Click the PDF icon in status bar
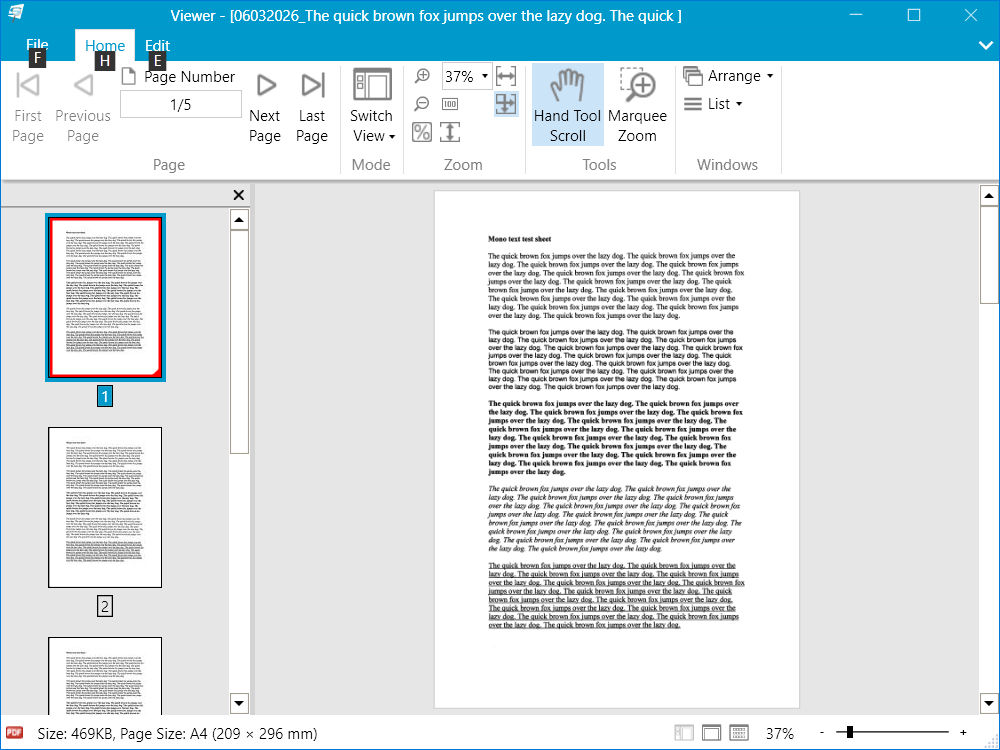 click(x=15, y=733)
